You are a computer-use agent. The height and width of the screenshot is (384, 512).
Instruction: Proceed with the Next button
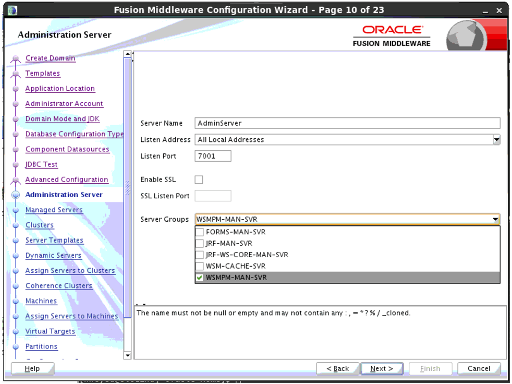(382, 369)
